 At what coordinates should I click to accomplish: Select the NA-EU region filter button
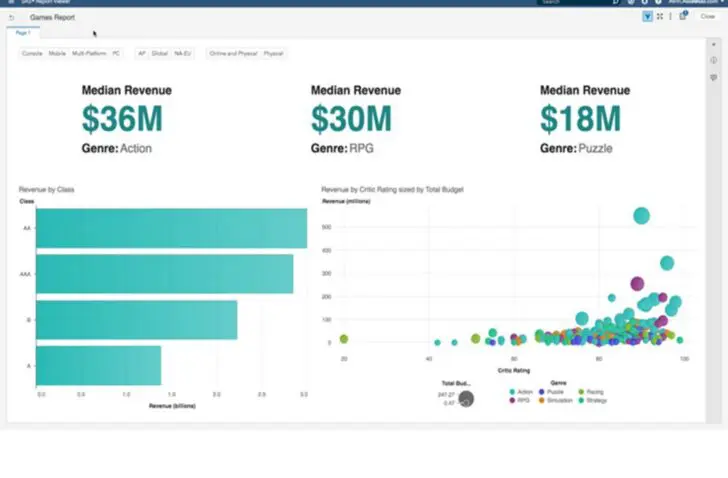point(182,53)
